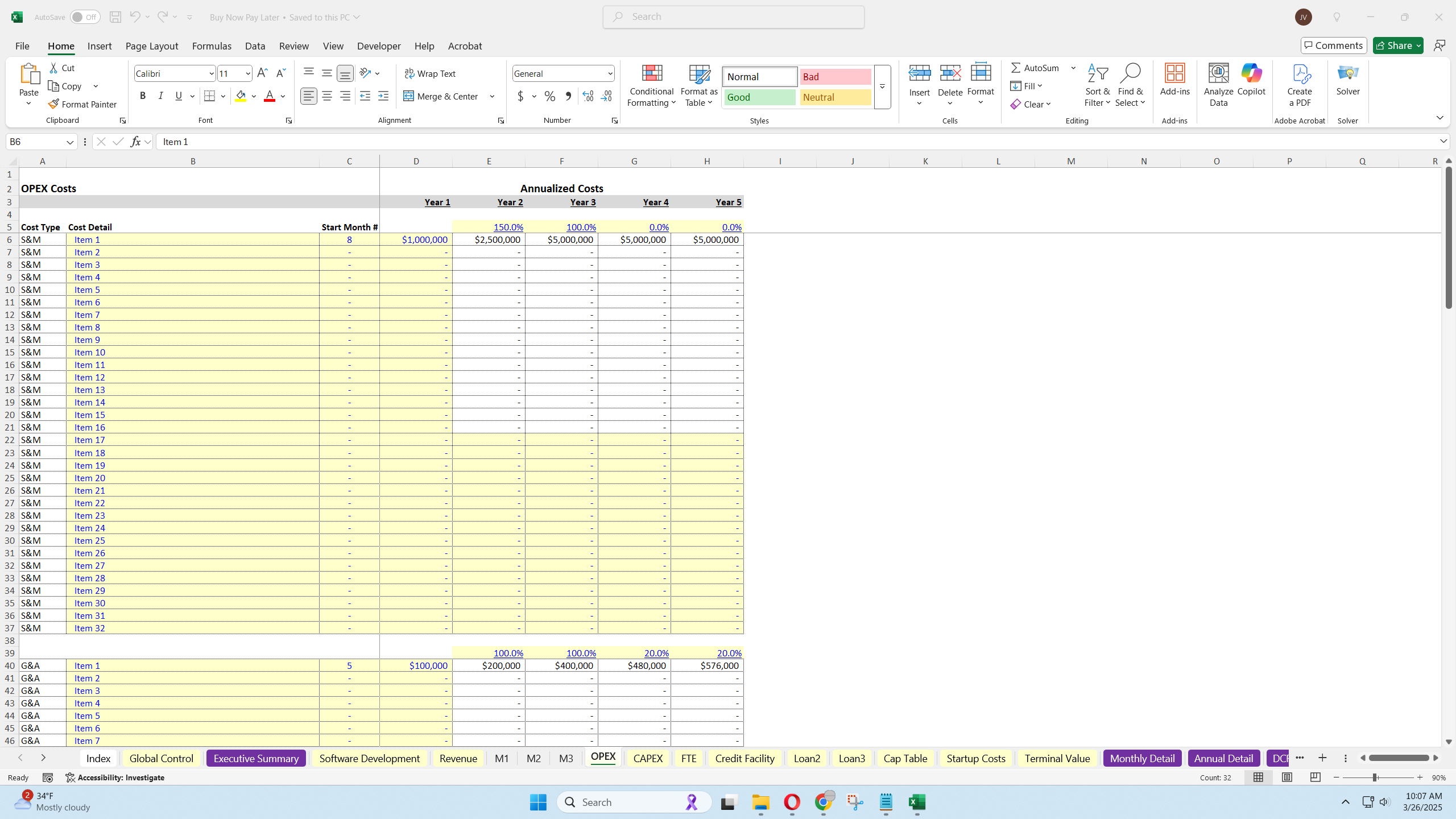Enable Wrap Text for selection
The image size is (1456, 819).
tap(430, 73)
